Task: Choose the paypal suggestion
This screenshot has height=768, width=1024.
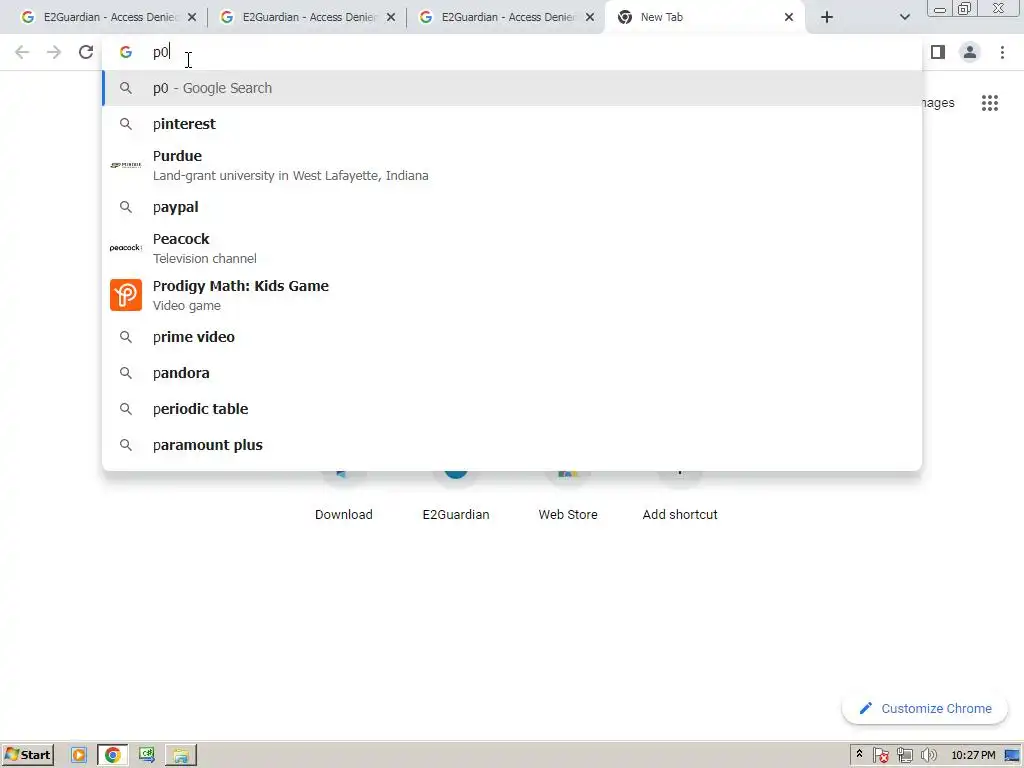Action: click(512, 207)
